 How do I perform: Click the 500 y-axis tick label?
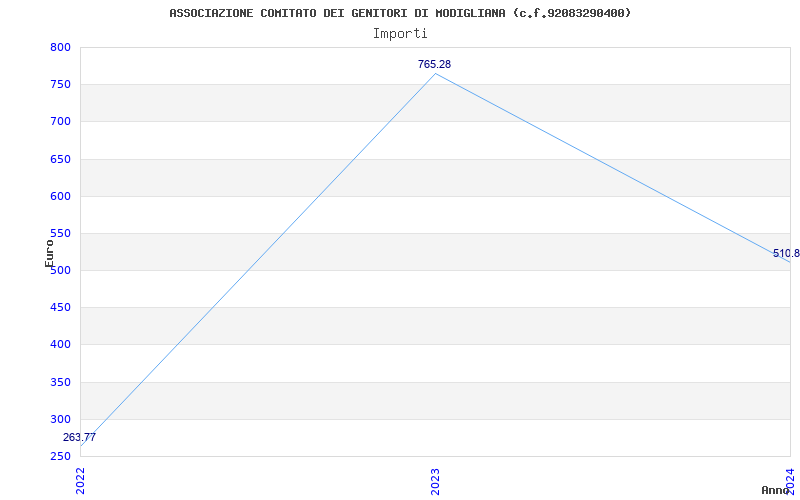61,270
